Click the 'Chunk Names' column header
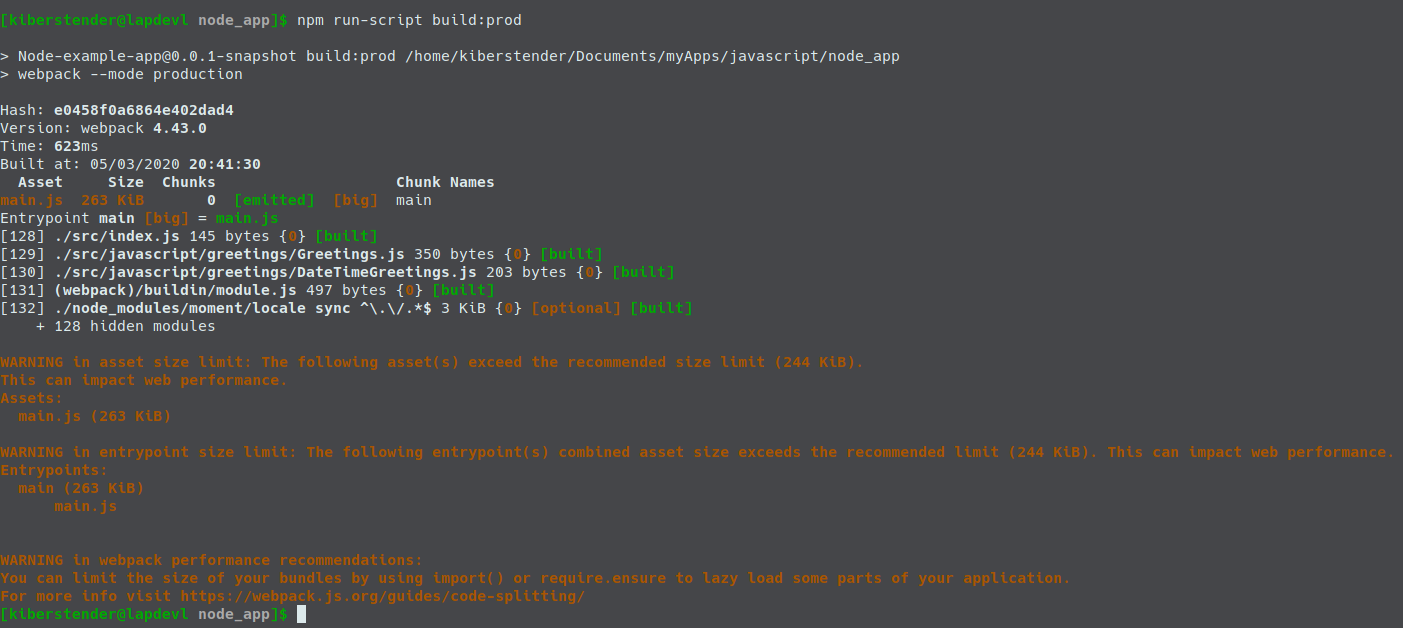This screenshot has width=1403, height=628. coord(445,182)
